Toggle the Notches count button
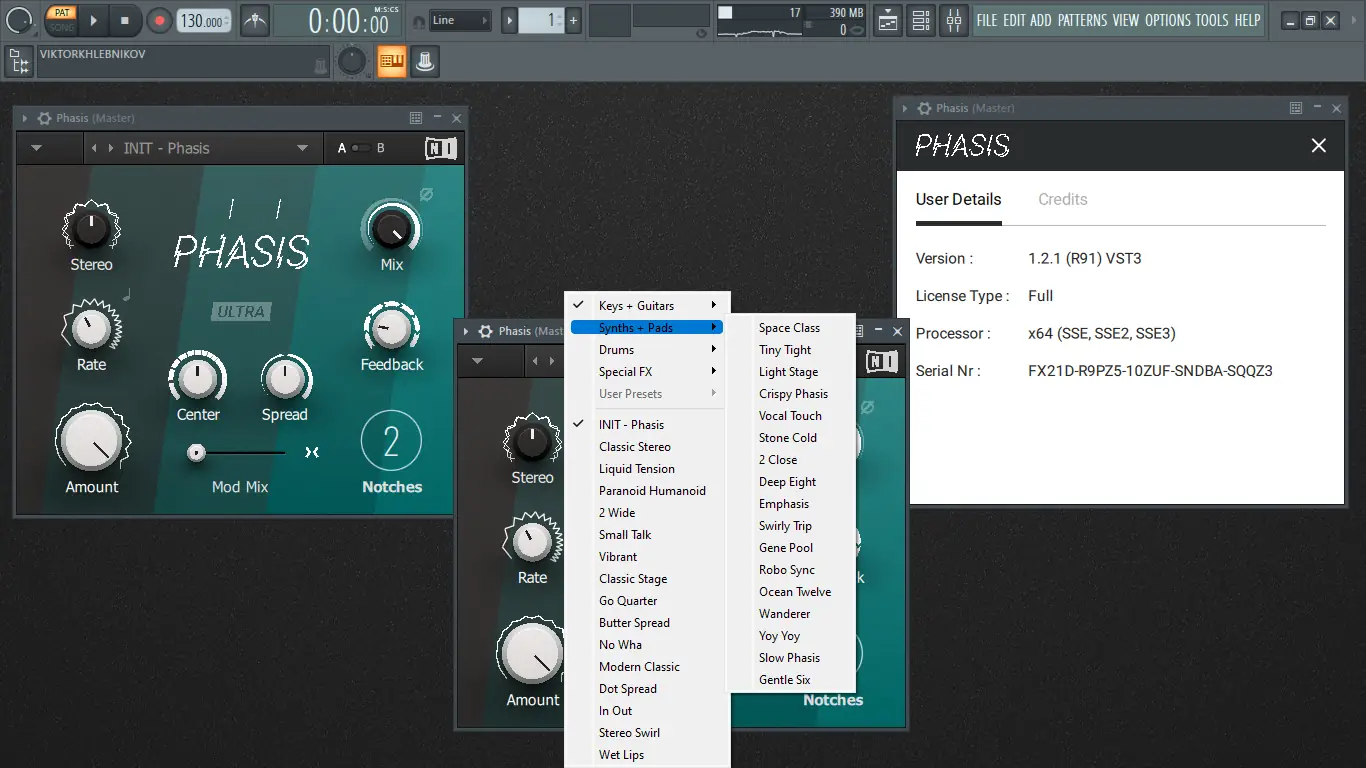Screen dimensions: 1366x768 click(x=391, y=441)
